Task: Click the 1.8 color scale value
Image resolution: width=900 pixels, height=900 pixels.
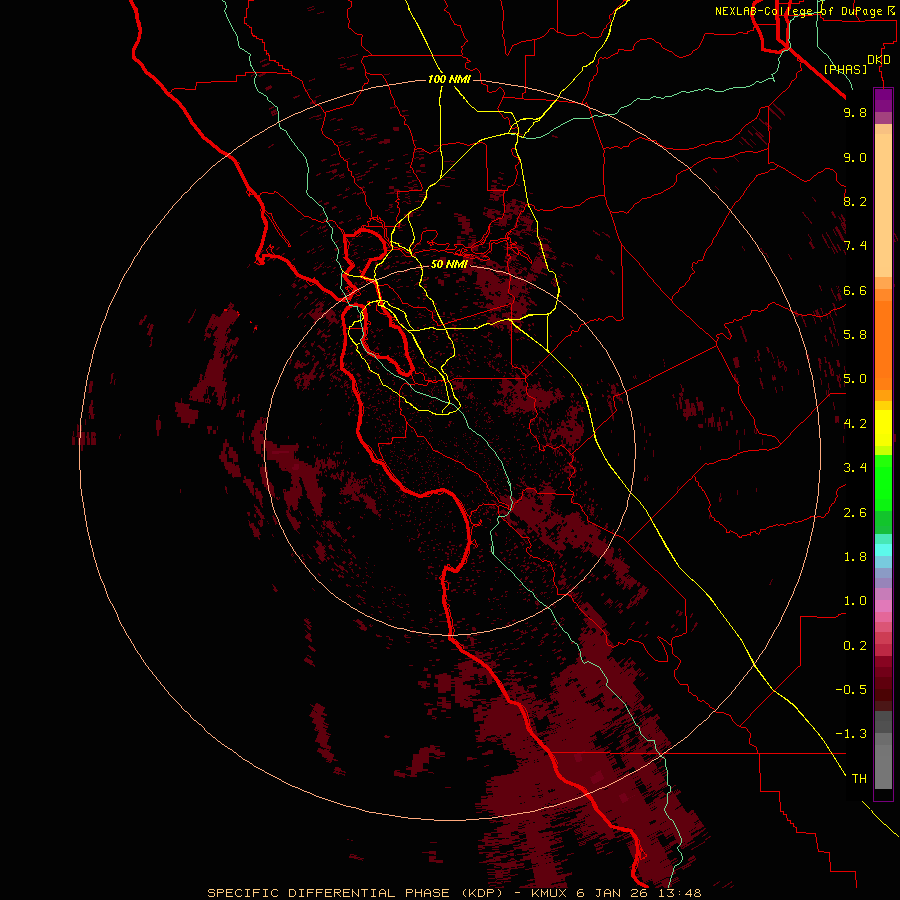Action: (855, 557)
